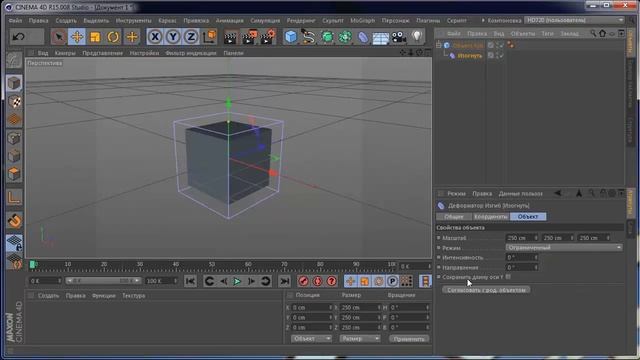Toggle Autokeying record button
Screen dimensions: 640x360
pos(317,281)
